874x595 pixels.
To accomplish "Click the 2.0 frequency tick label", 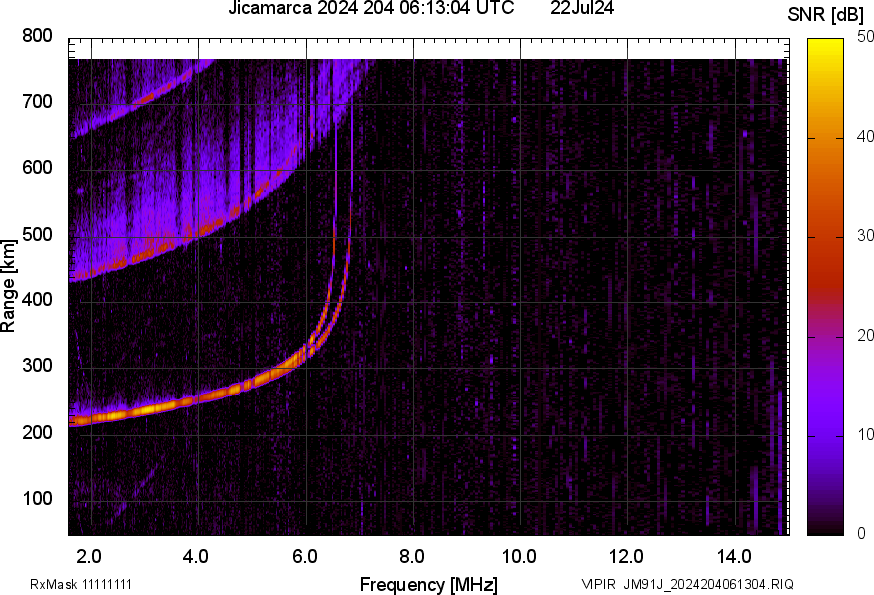I will click(x=89, y=556).
